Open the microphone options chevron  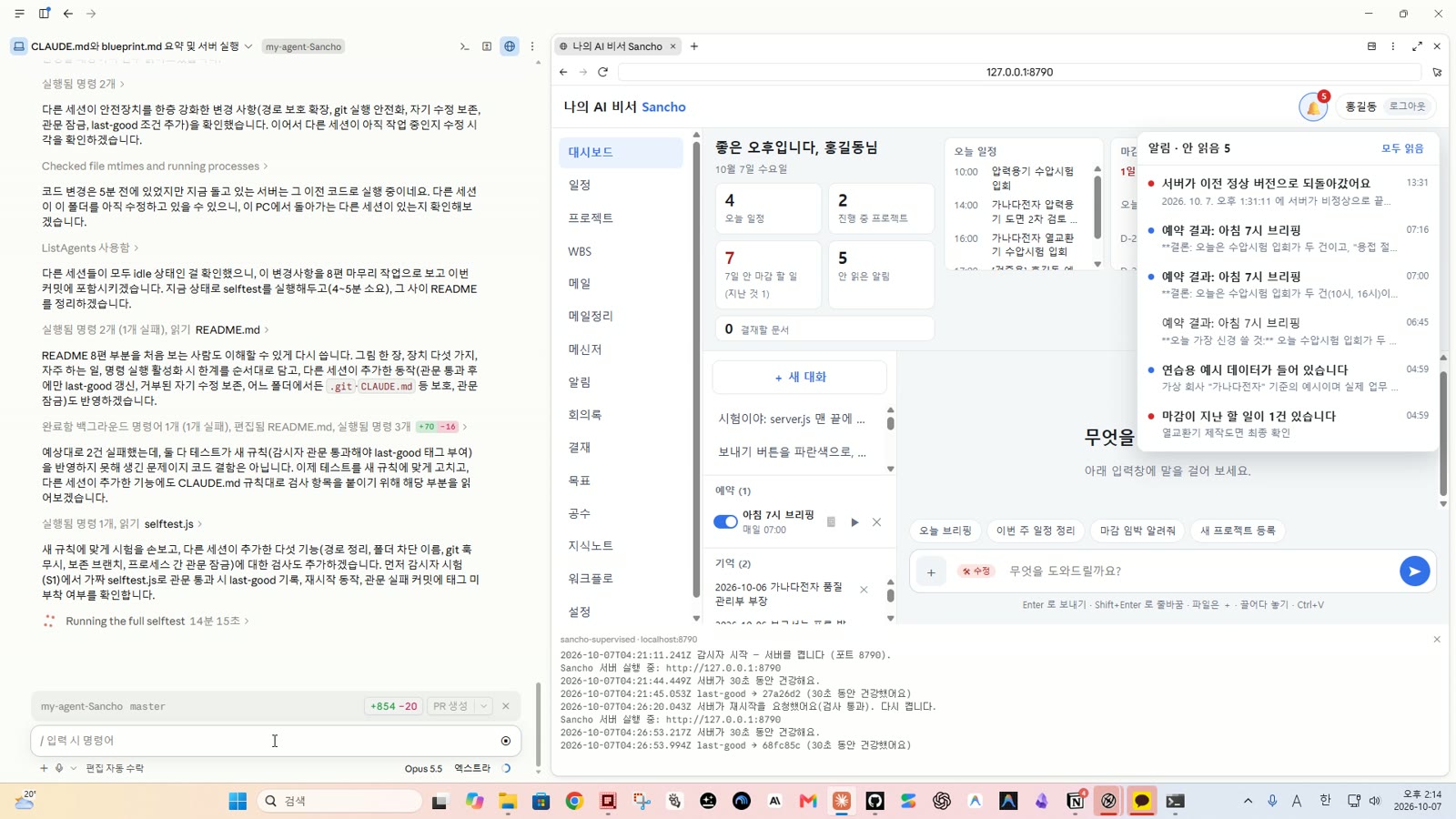click(x=74, y=768)
